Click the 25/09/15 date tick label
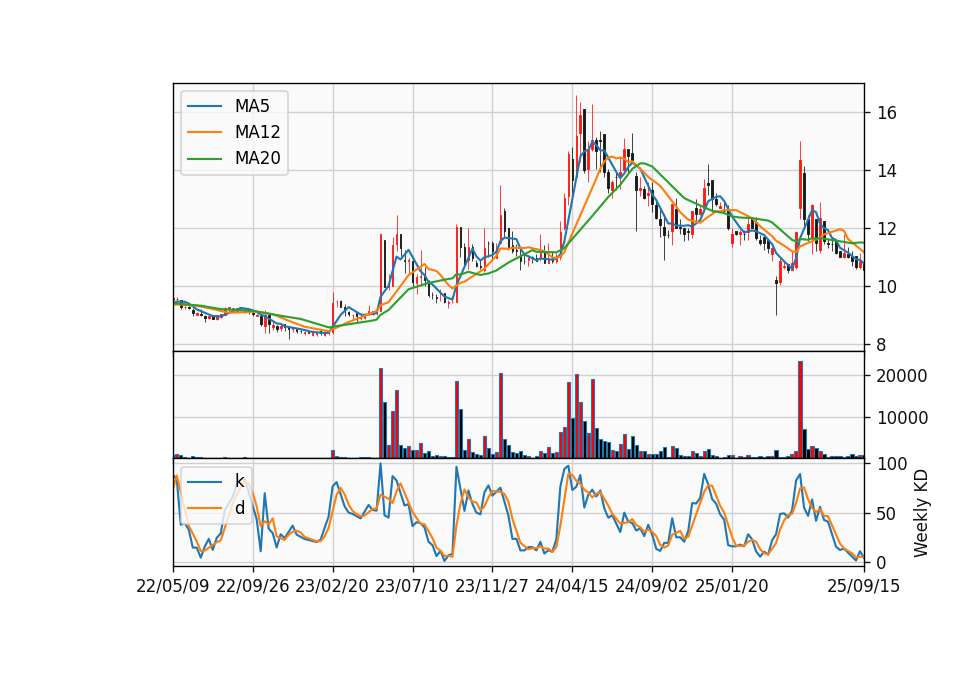The image size is (960, 690). pyautogui.click(x=864, y=586)
